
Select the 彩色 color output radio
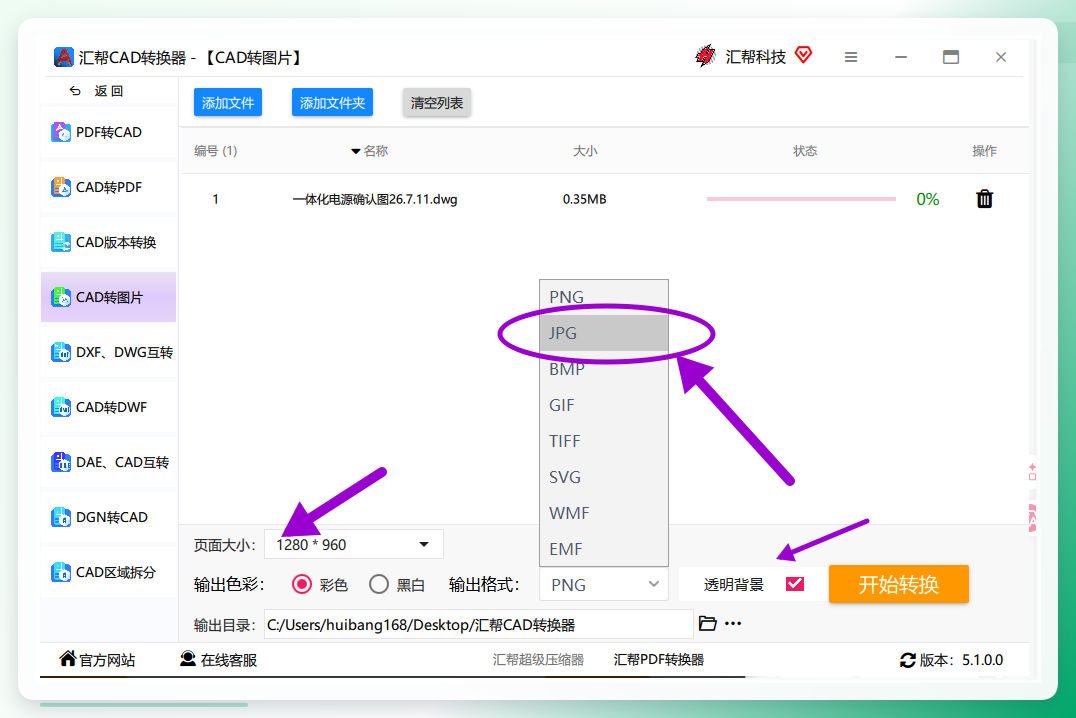coord(302,584)
